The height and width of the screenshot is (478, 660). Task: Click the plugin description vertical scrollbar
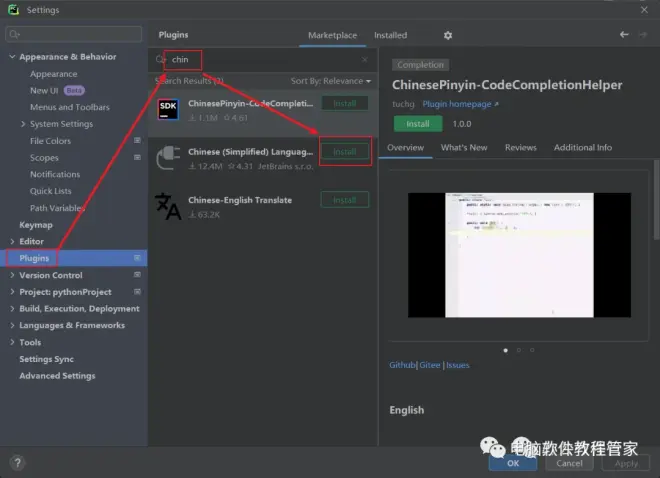pyautogui.click(x=657, y=199)
